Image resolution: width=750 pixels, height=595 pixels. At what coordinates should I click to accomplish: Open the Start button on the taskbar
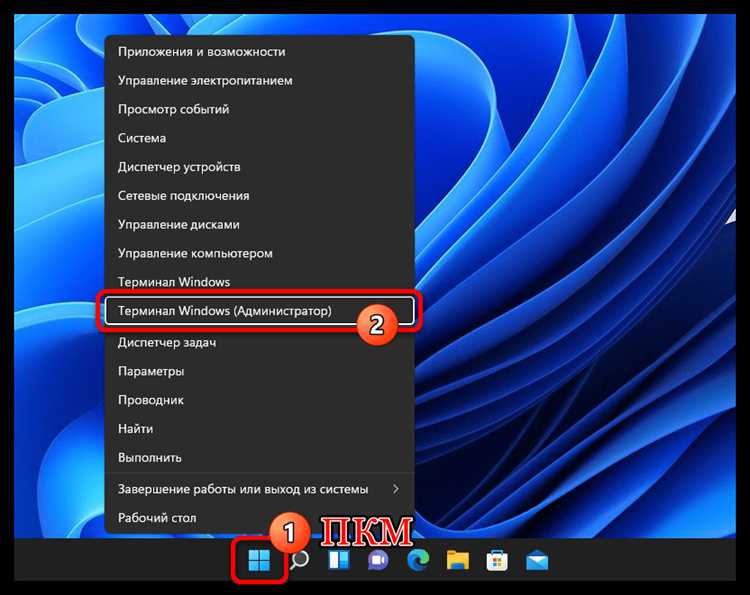[x=259, y=560]
